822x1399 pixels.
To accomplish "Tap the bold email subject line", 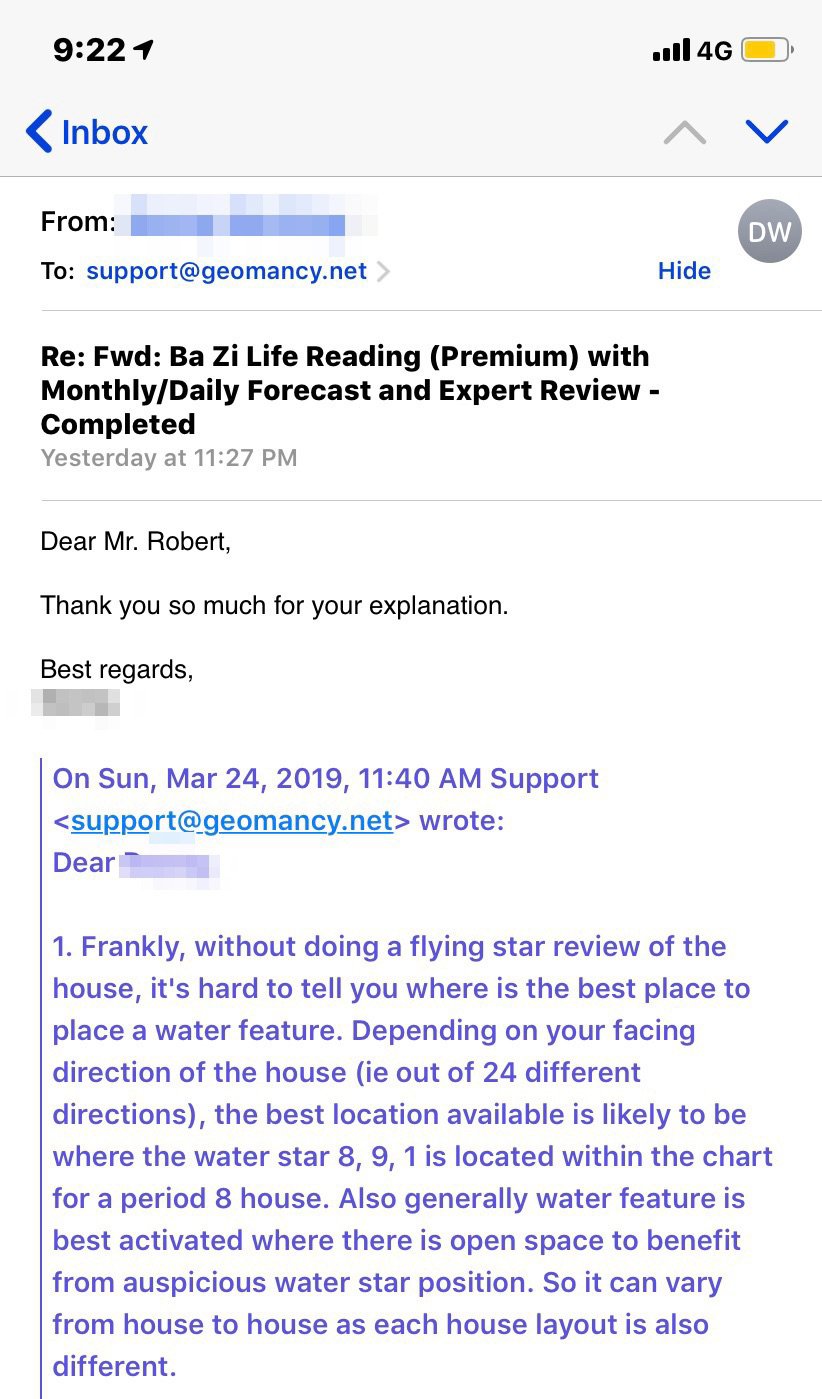I will coord(345,389).
